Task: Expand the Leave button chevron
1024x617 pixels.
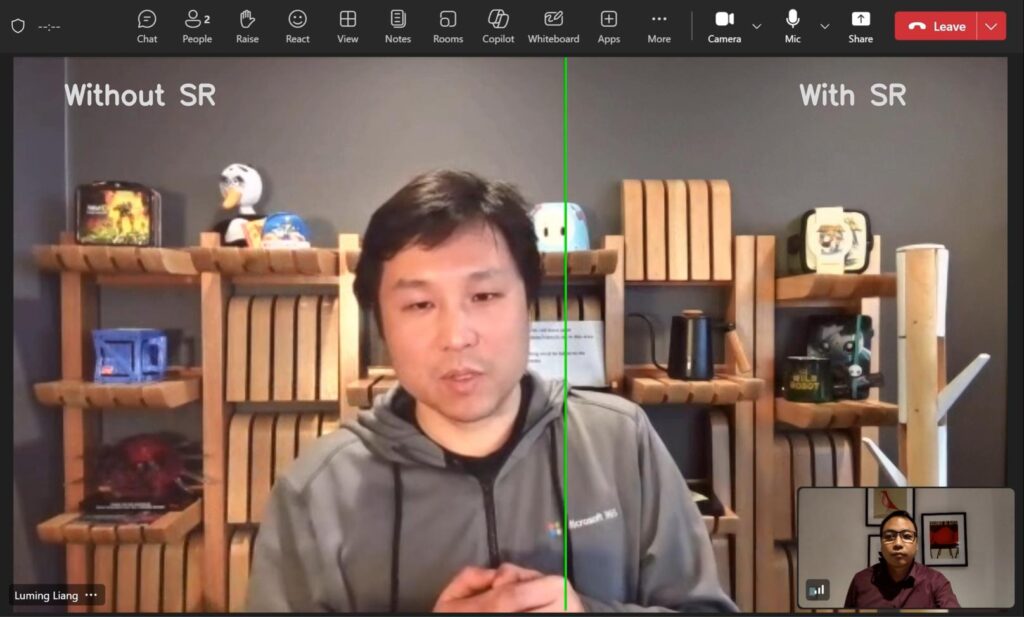Action: tap(993, 26)
